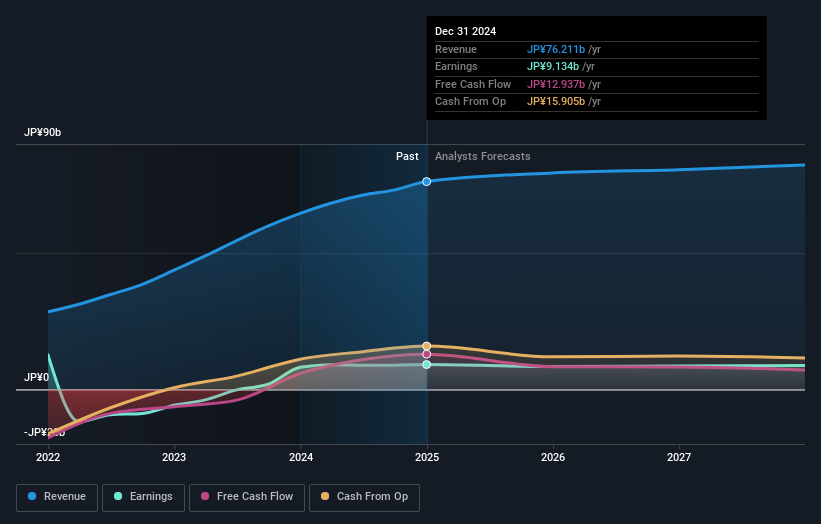Click the 2025 x-axis label

click(x=427, y=457)
